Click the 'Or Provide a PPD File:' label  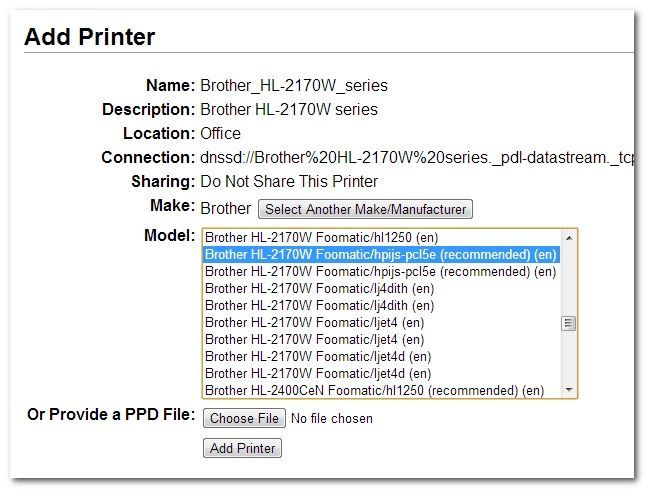click(x=111, y=415)
